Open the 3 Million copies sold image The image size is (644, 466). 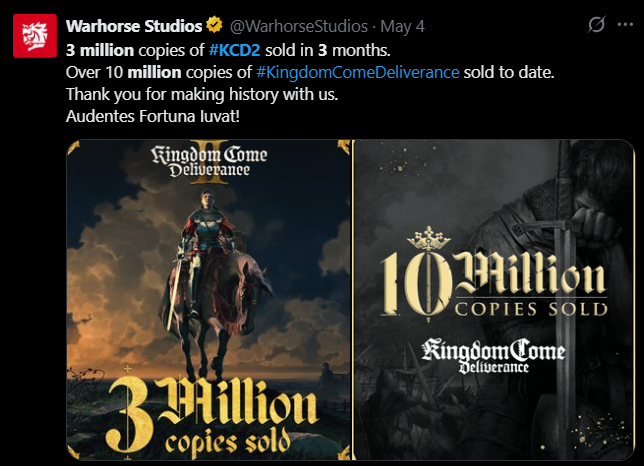pos(209,300)
